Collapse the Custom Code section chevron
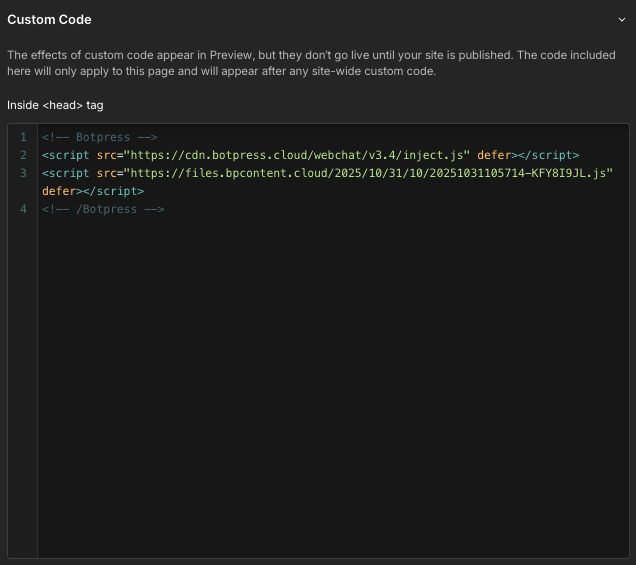 pos(621,19)
